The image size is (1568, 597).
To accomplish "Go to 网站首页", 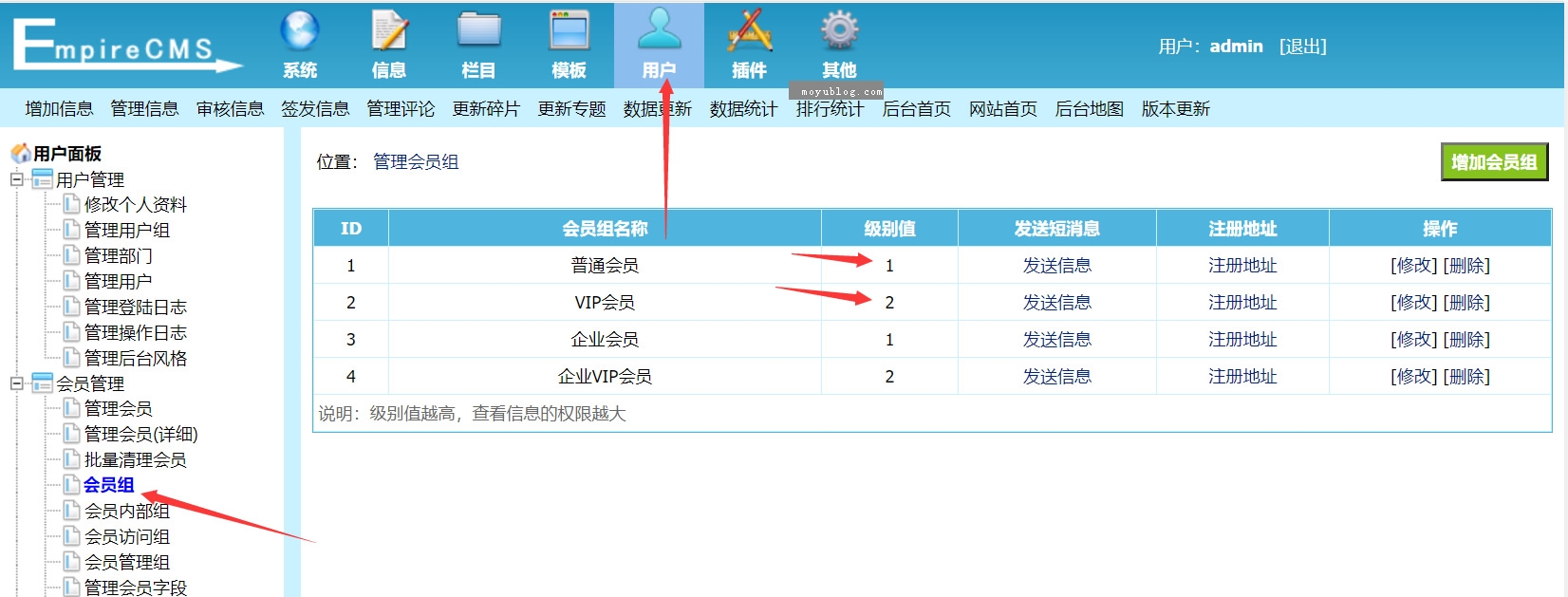I will pos(1003,109).
